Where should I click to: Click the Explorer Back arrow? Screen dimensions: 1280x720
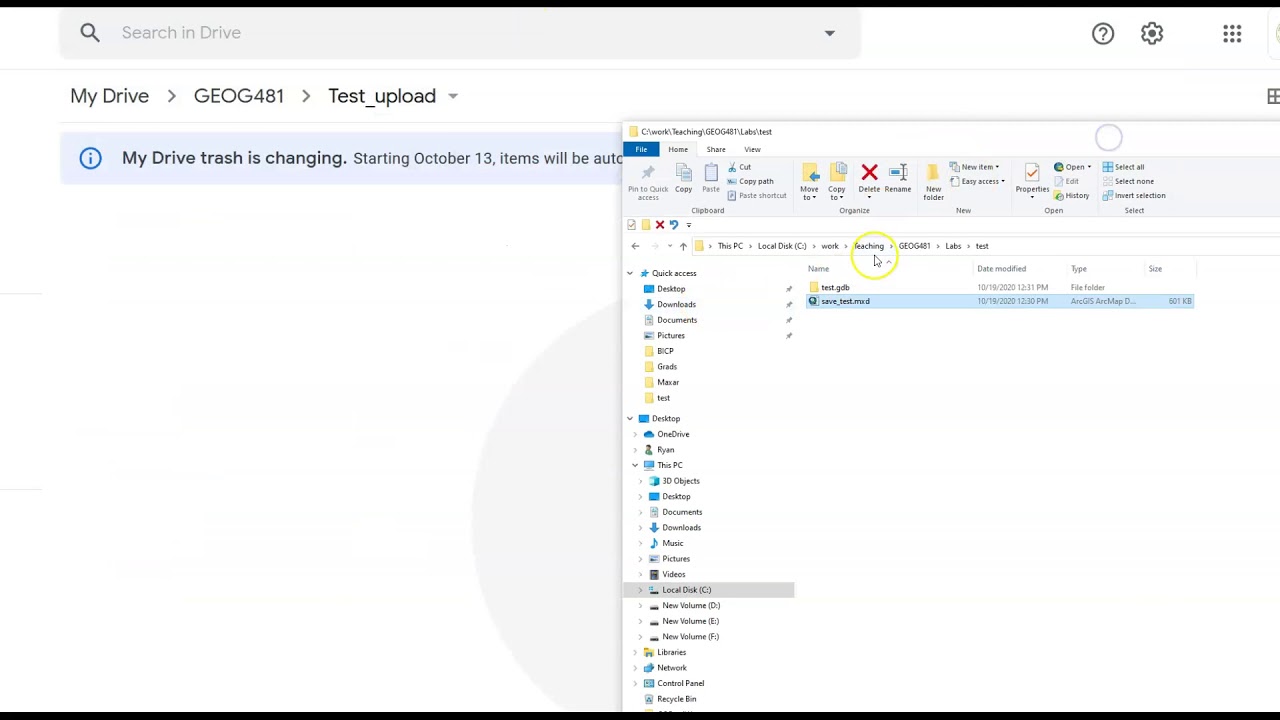635,246
